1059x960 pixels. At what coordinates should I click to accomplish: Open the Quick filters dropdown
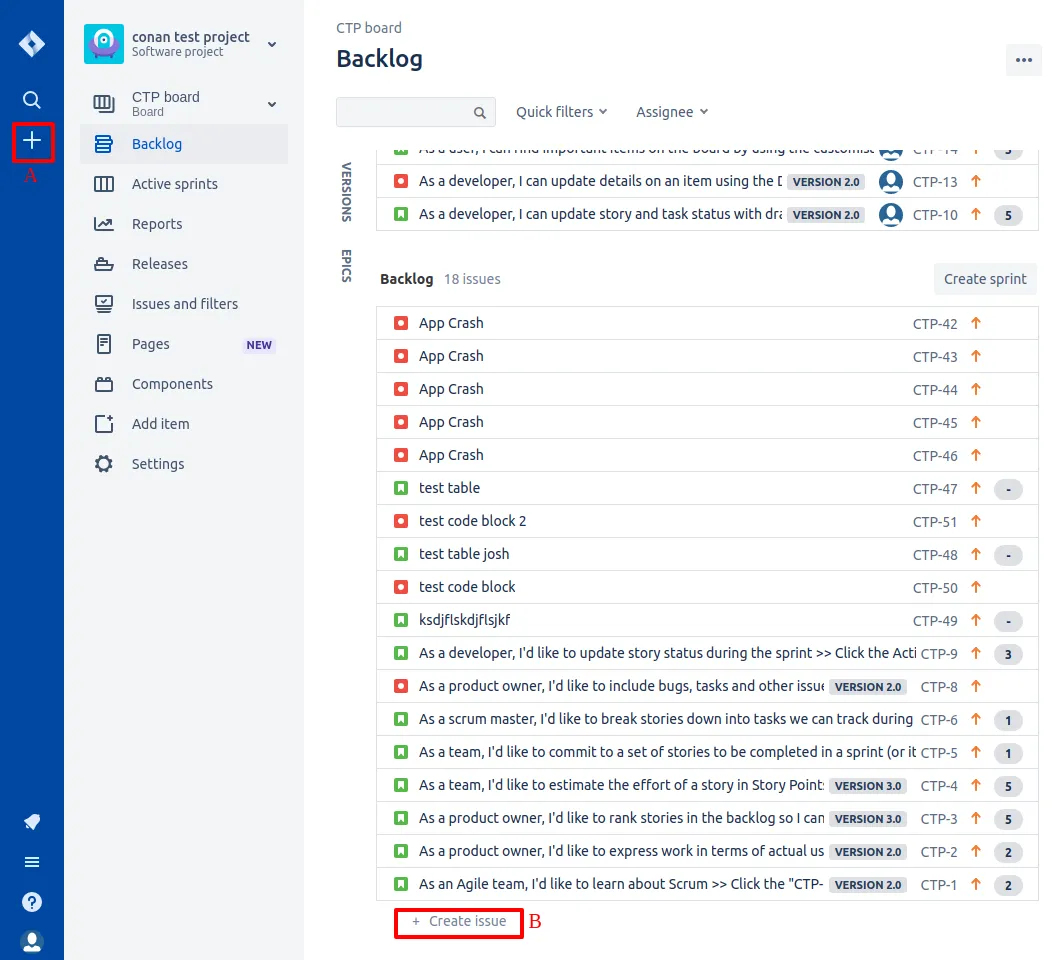(x=561, y=112)
